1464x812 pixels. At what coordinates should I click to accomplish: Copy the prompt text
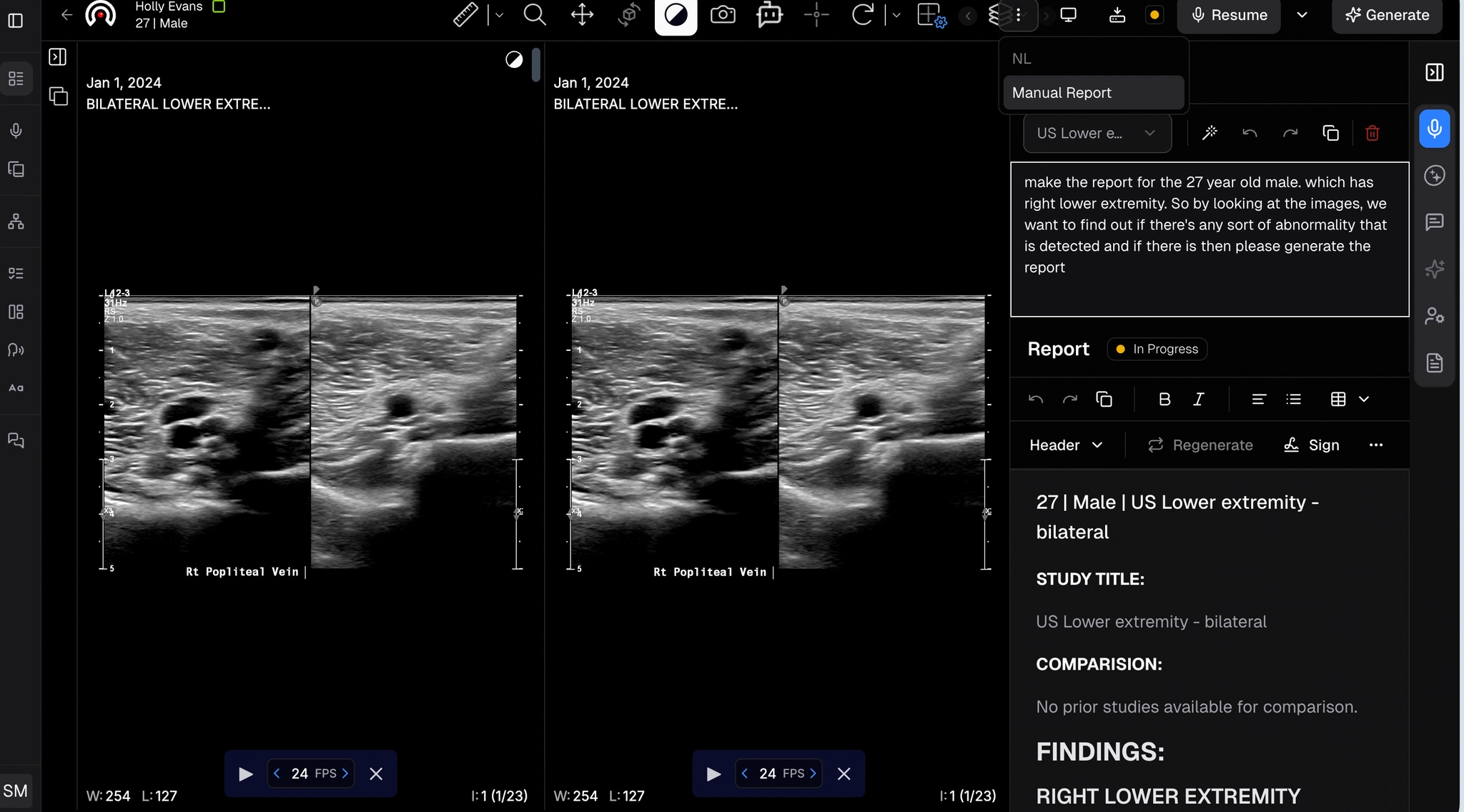(x=1330, y=133)
